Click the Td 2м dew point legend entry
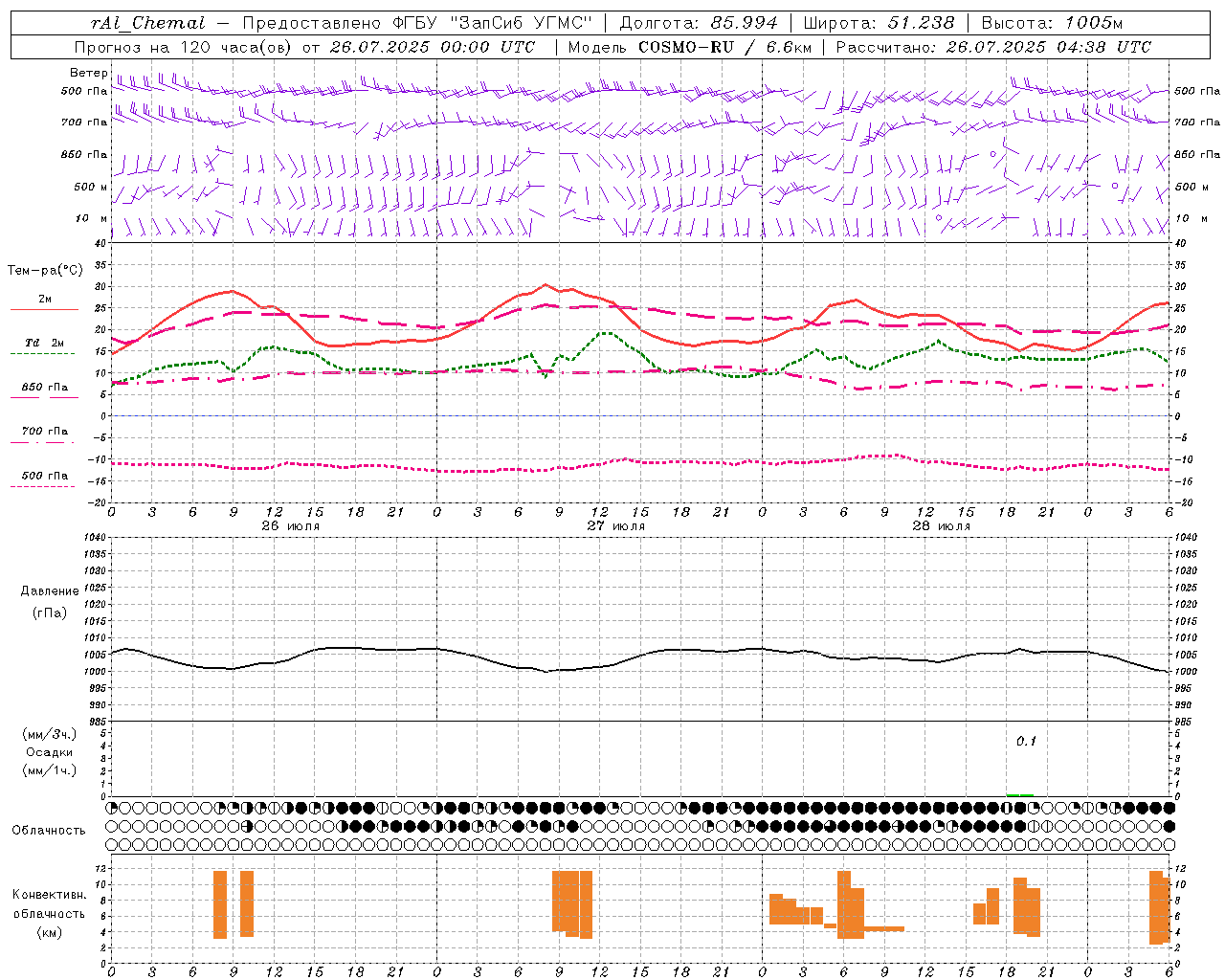This screenshot has height=980, width=1225. 45,343
